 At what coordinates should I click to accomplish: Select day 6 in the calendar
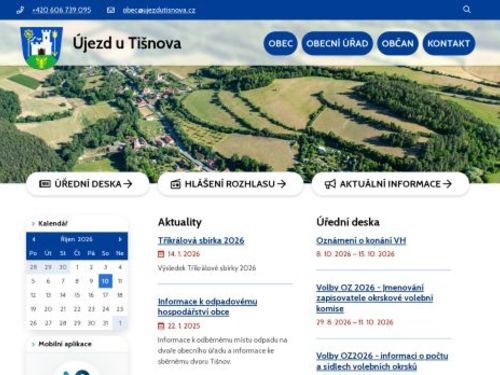(x=48, y=281)
